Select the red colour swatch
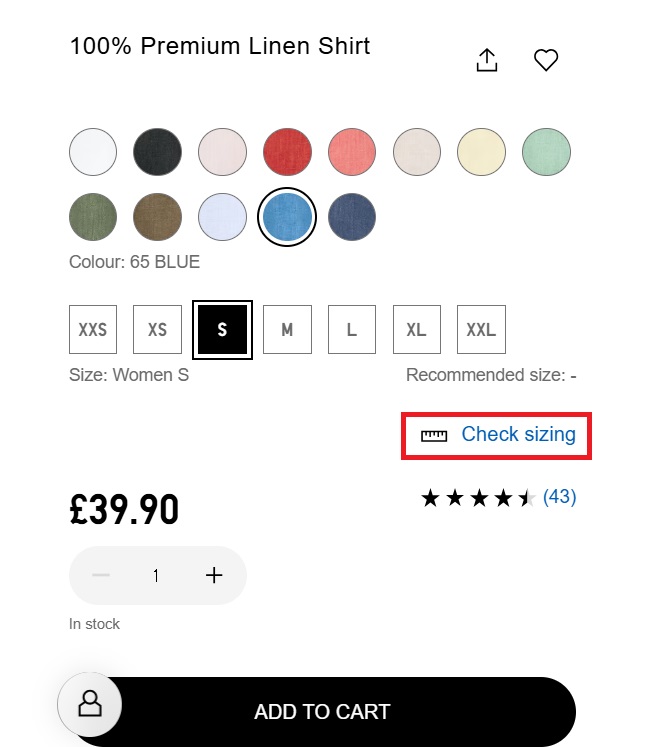Screen dimensions: 661x747 [287, 153]
